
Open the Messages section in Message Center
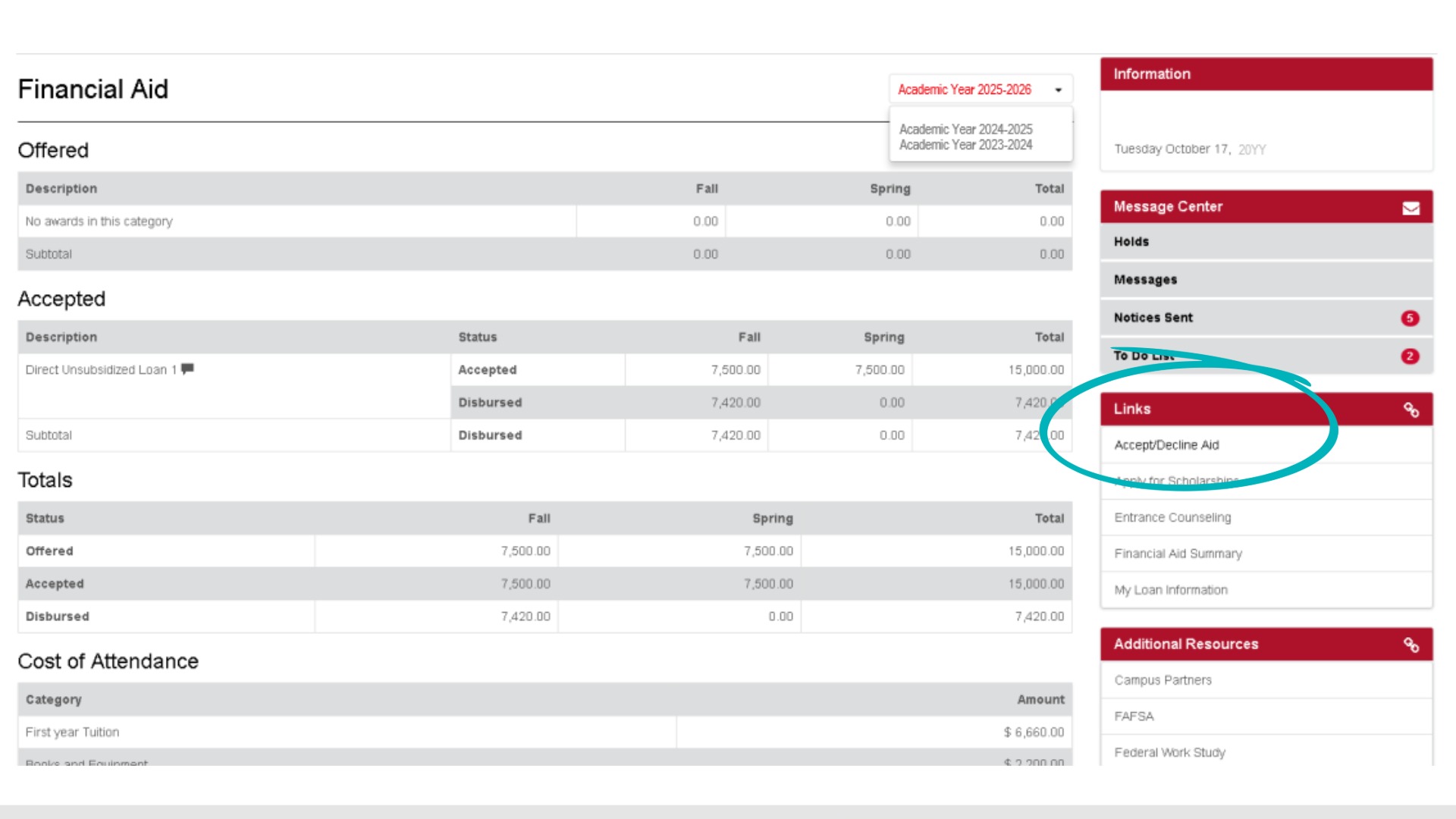coord(1145,279)
